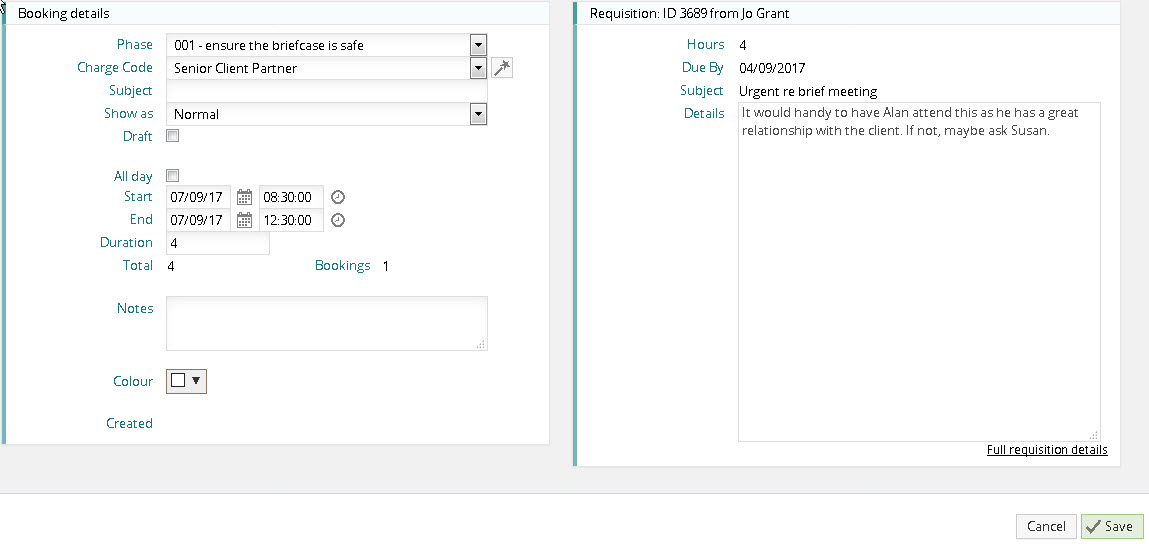Focus the Notes text area
1149x544 pixels.
point(326,323)
